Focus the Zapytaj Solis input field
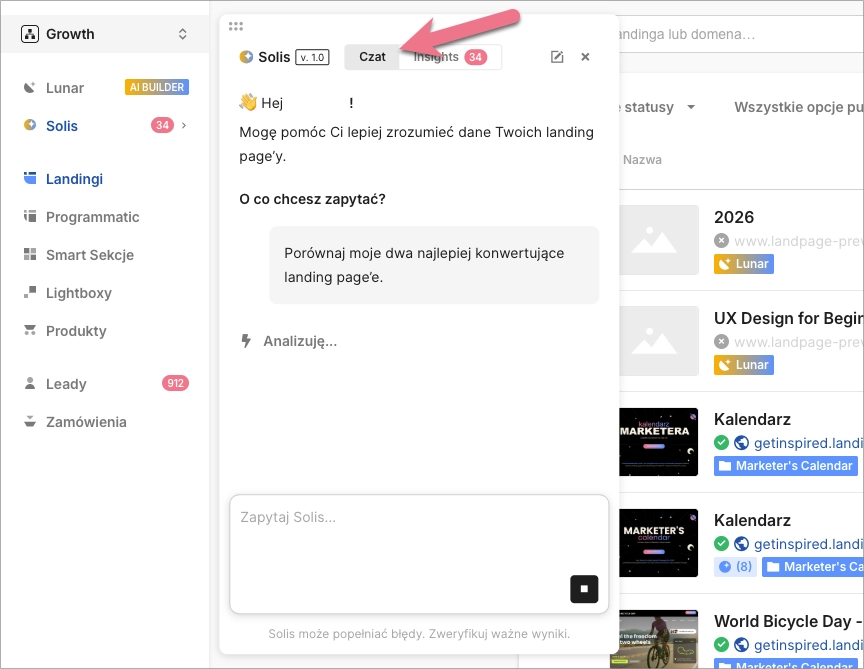This screenshot has height=669, width=864. pos(419,554)
